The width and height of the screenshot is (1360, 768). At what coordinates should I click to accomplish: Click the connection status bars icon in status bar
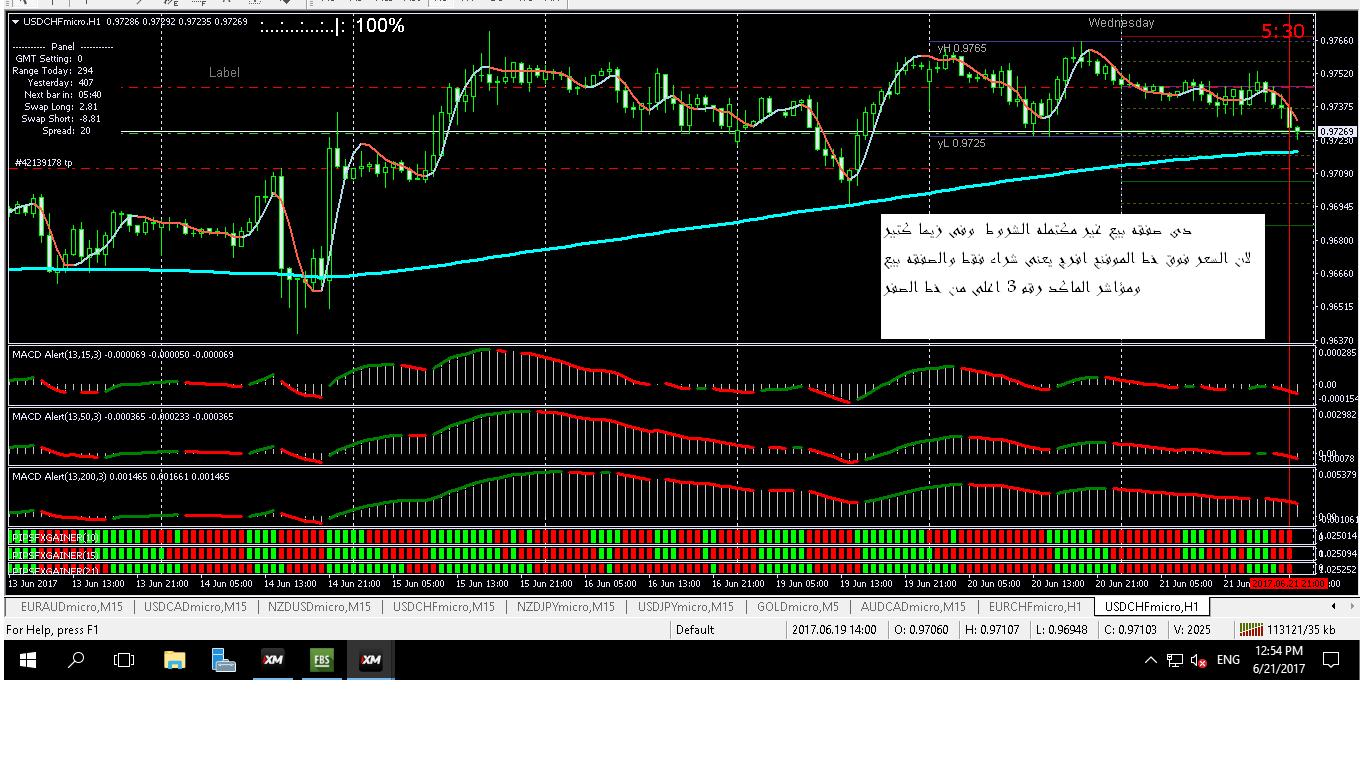[1250, 630]
